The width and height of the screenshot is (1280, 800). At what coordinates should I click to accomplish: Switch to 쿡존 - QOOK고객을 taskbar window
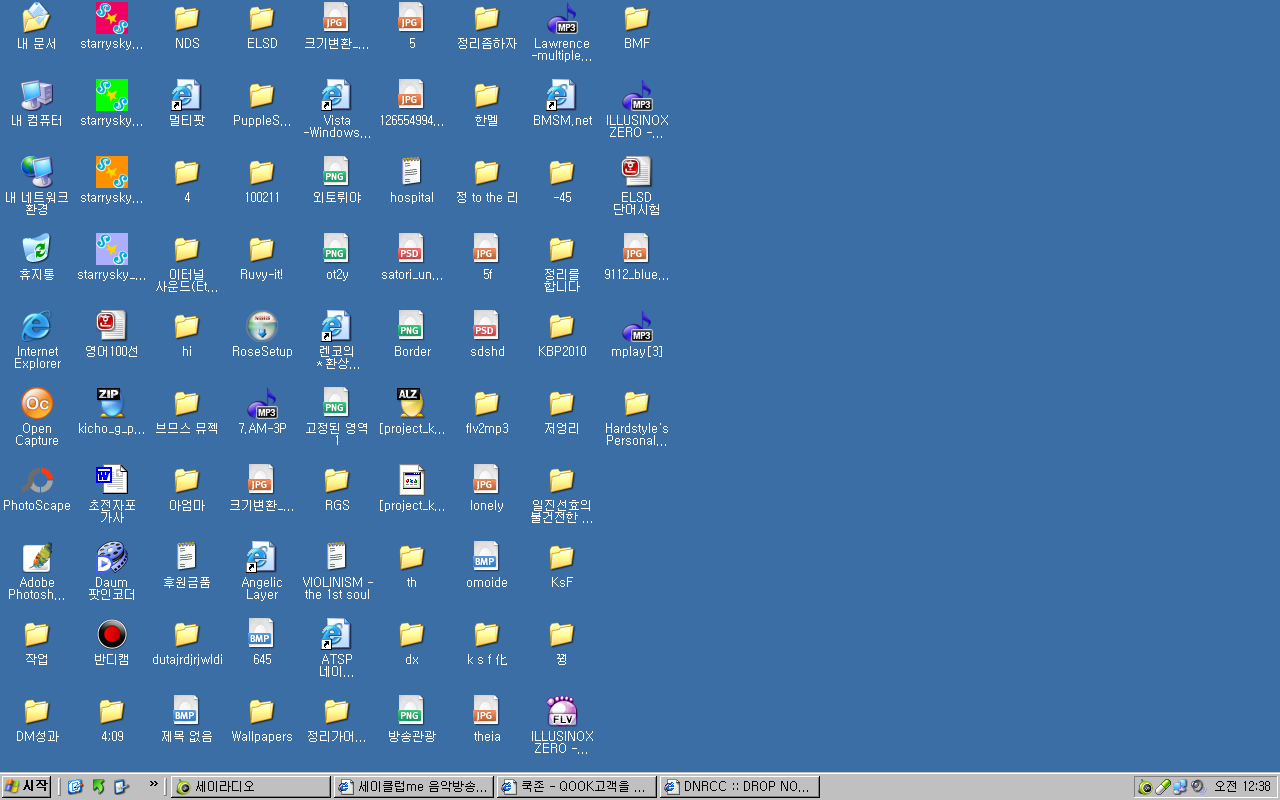(x=577, y=787)
